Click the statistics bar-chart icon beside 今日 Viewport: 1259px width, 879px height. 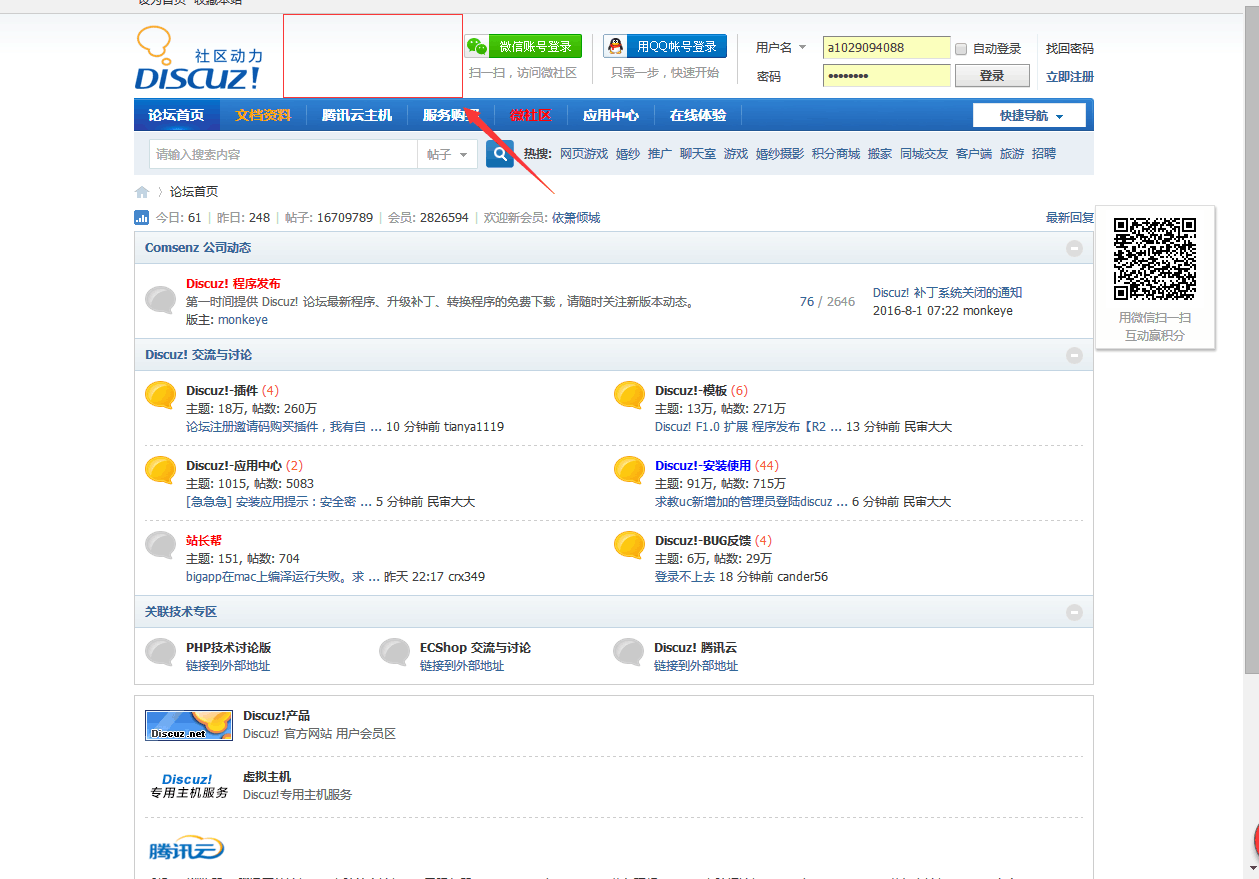pos(142,218)
